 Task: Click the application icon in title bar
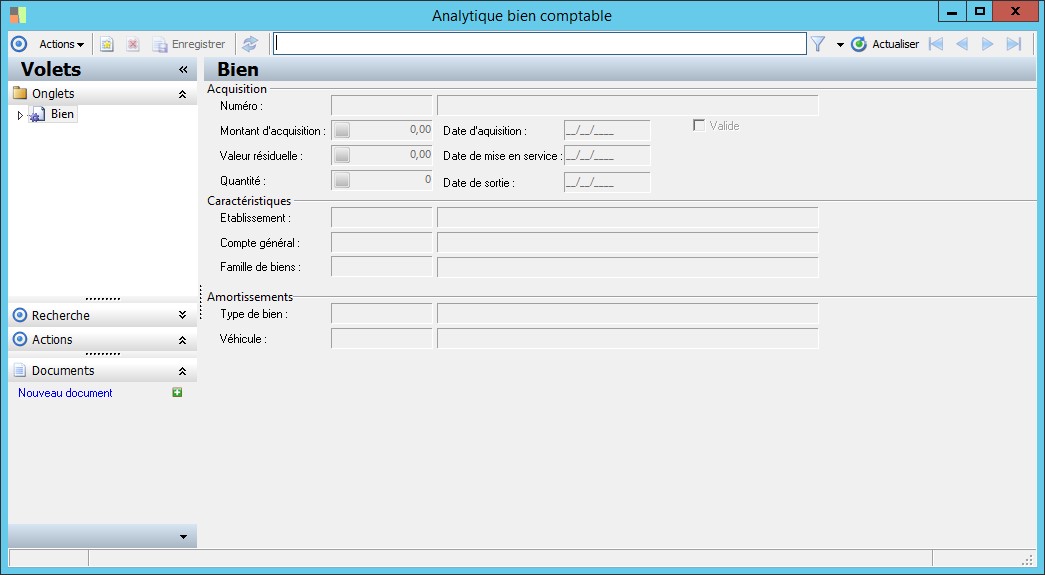[x=18, y=15]
